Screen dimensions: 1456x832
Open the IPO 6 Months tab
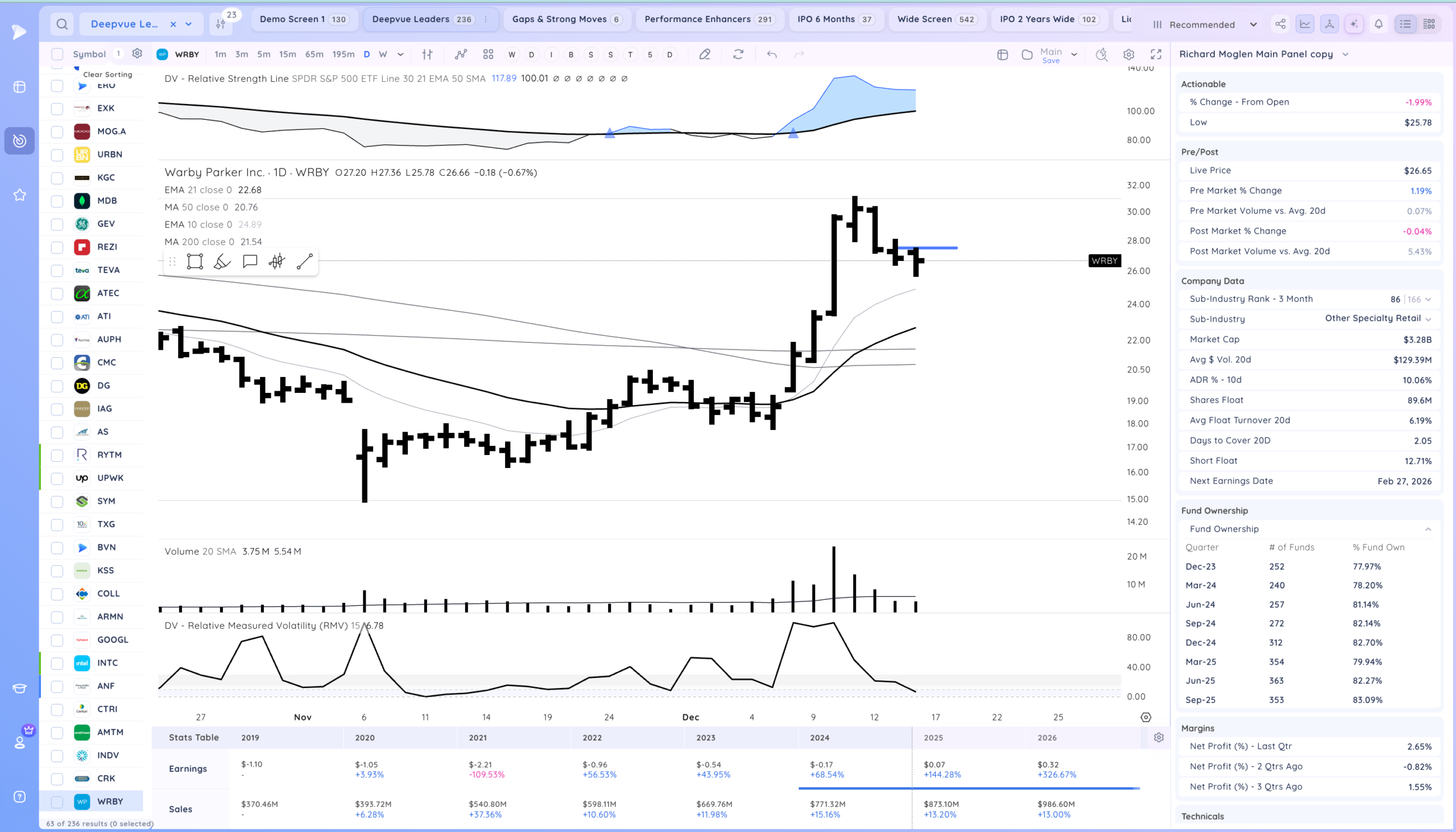tap(835, 19)
